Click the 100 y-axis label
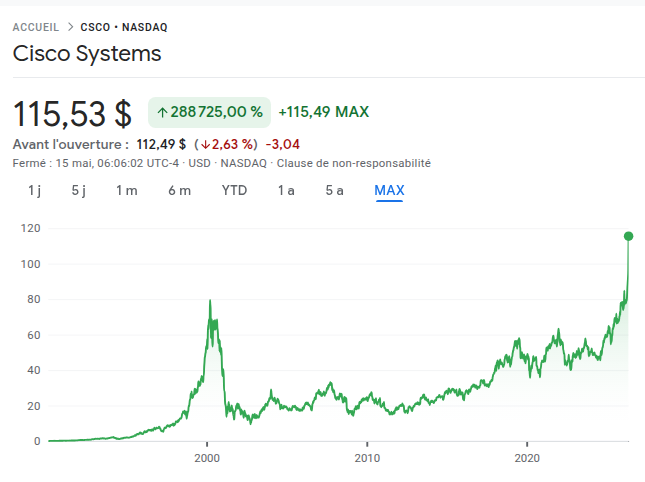This screenshot has width=645, height=482. tap(31, 264)
